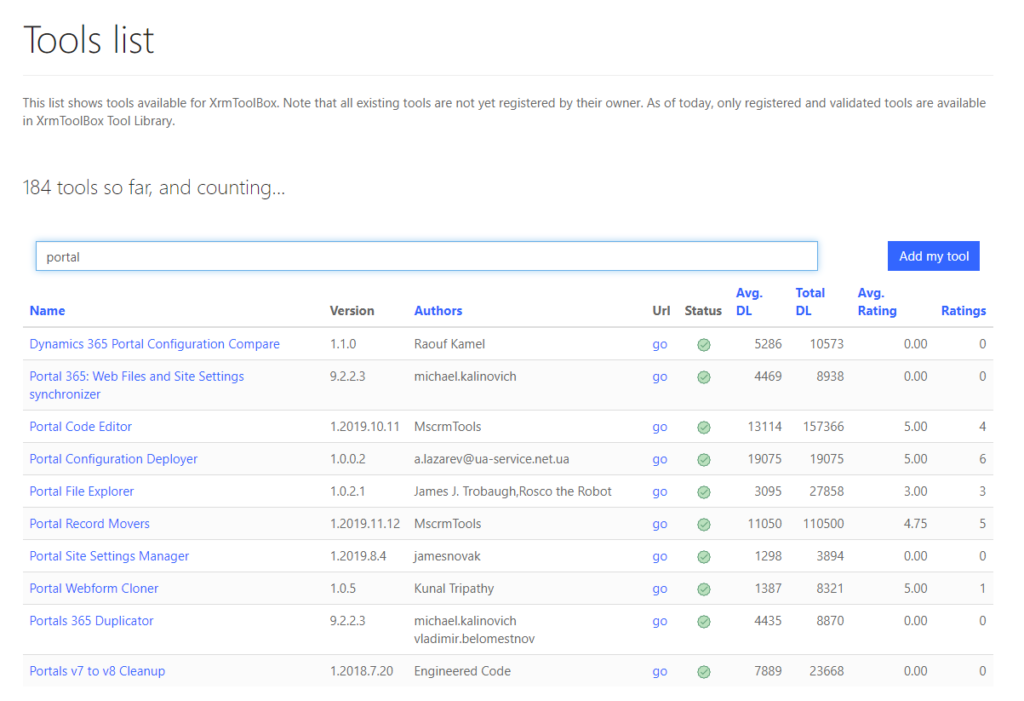Click the Add my tool button

click(933, 256)
